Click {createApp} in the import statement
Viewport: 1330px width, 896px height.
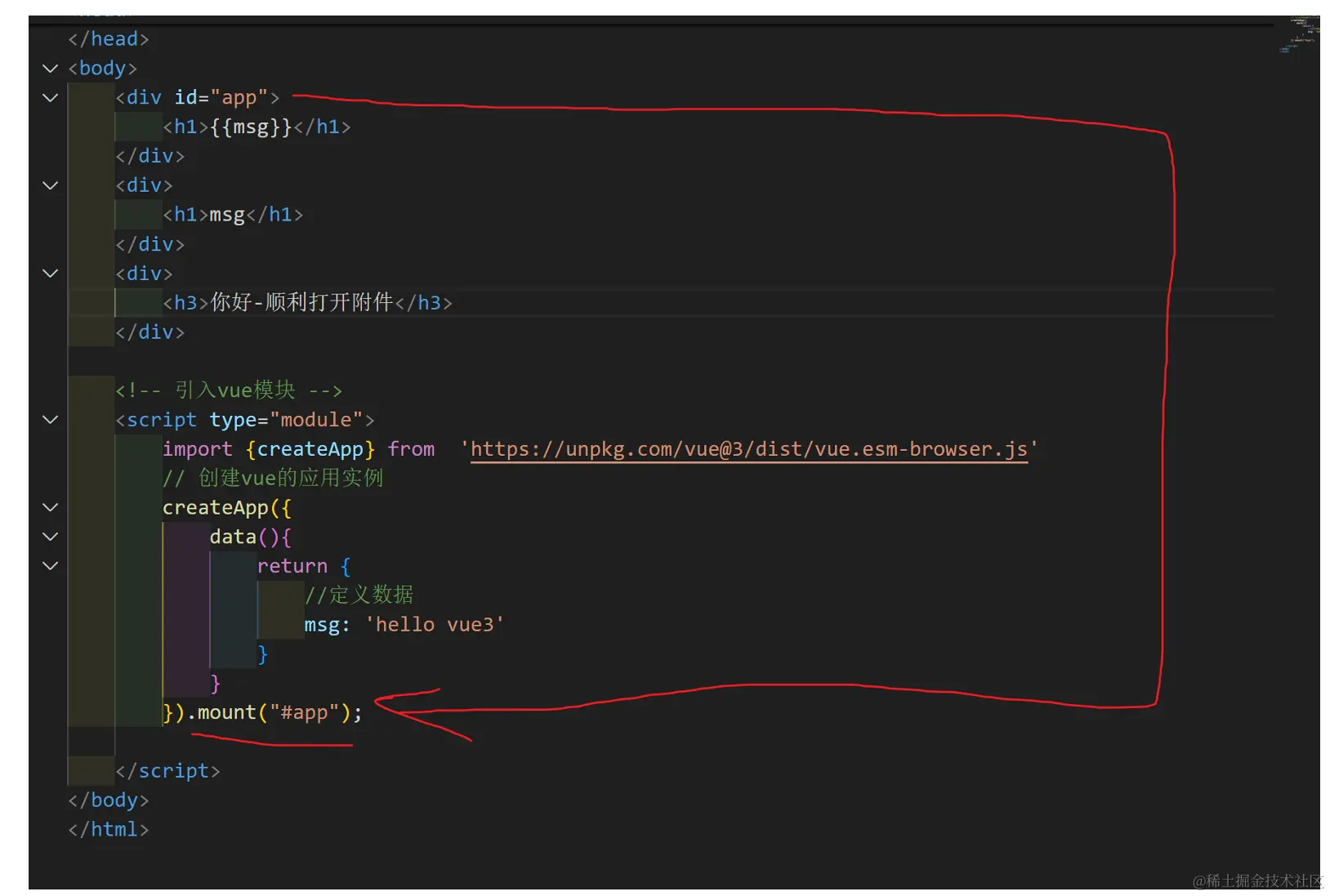pos(310,449)
